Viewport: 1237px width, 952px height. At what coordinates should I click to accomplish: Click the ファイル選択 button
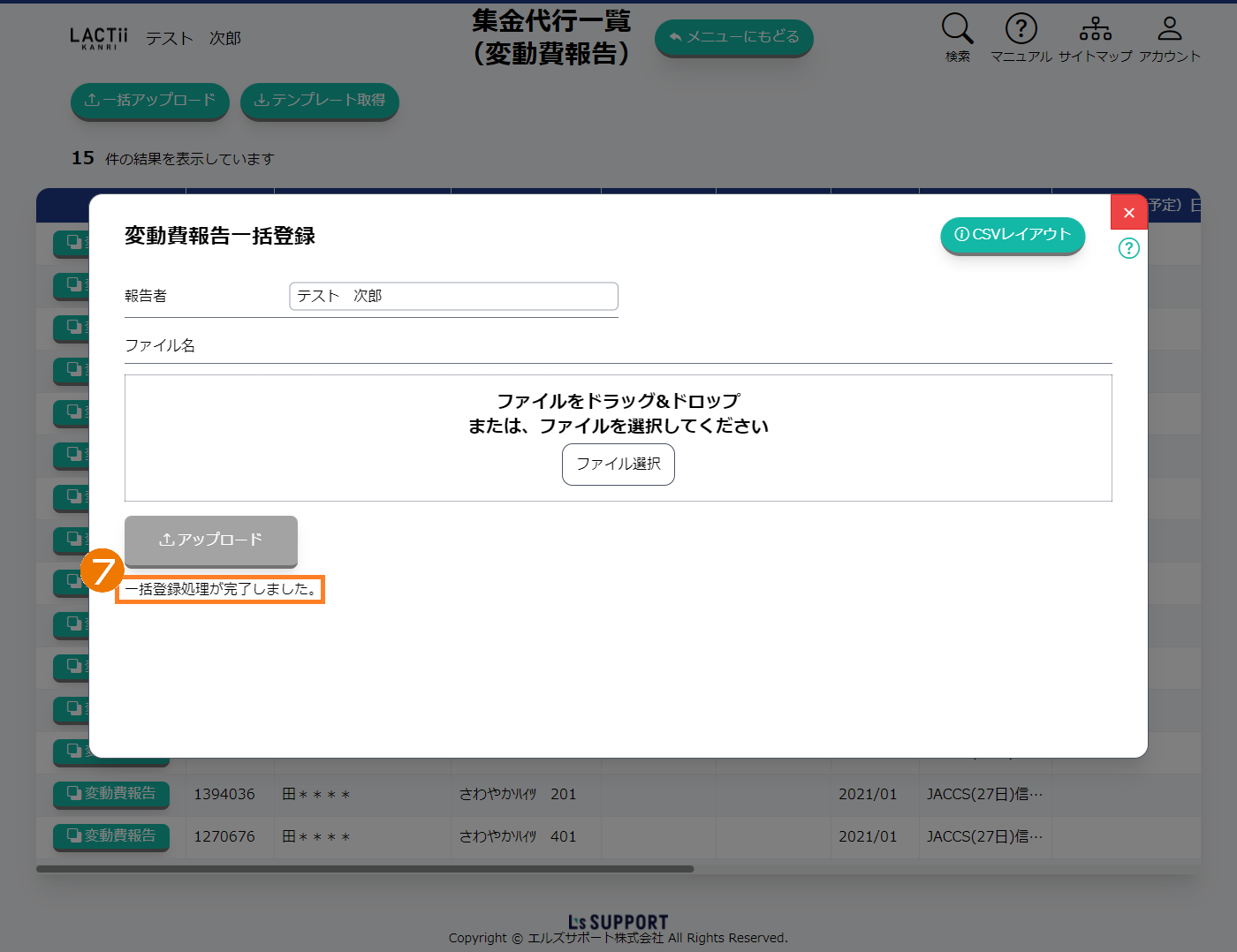point(618,464)
